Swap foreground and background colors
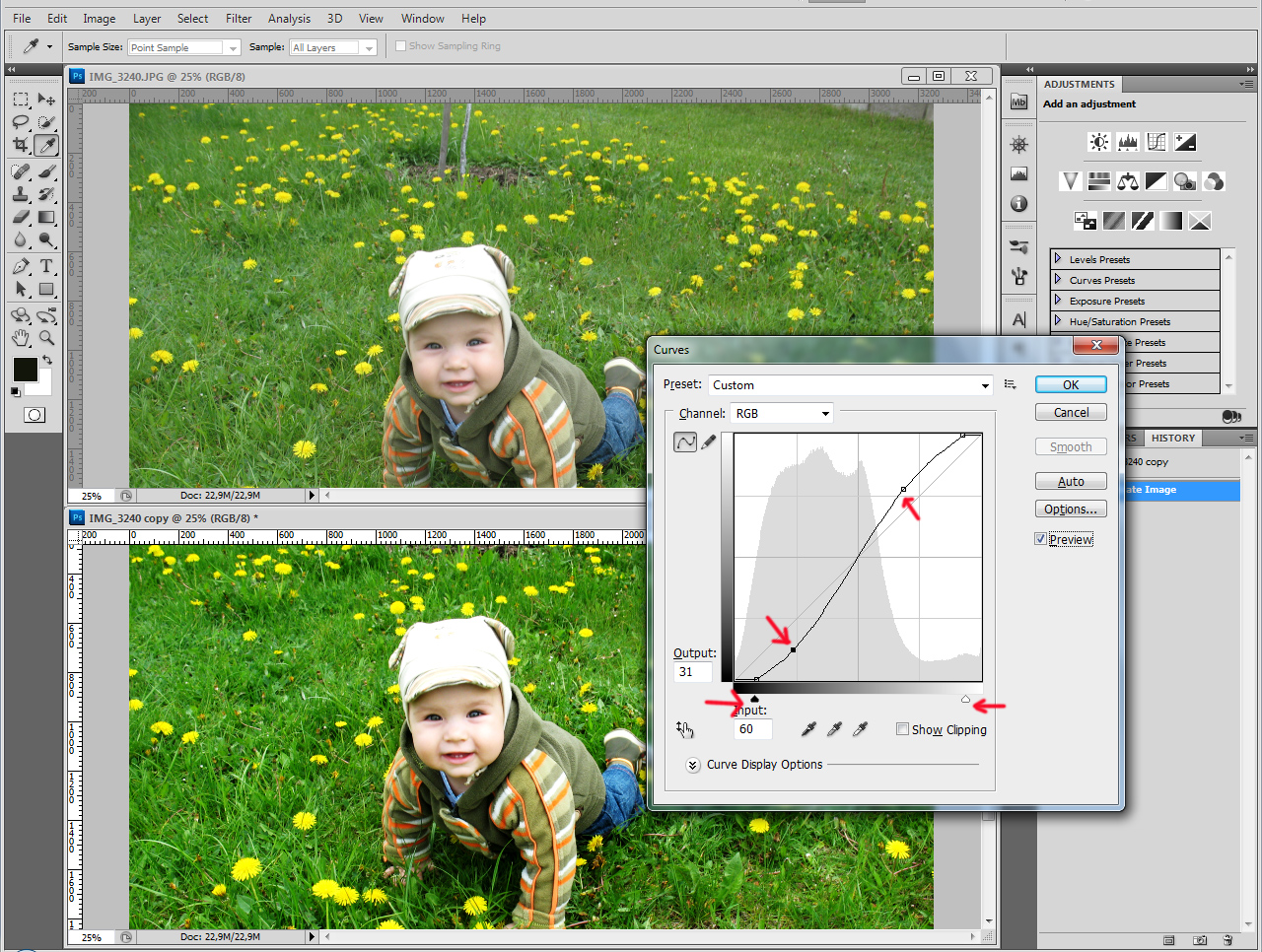 pyautogui.click(x=46, y=360)
